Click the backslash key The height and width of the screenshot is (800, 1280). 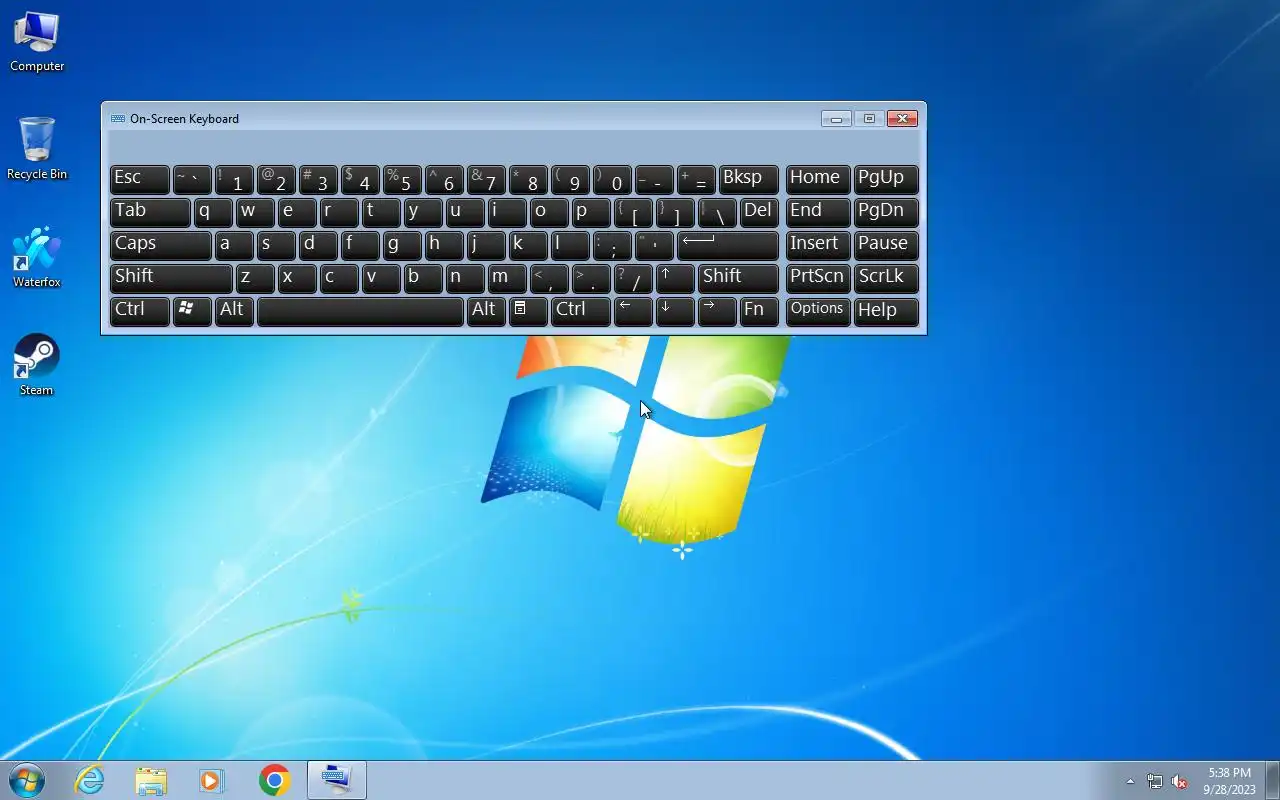pyautogui.click(x=717, y=212)
